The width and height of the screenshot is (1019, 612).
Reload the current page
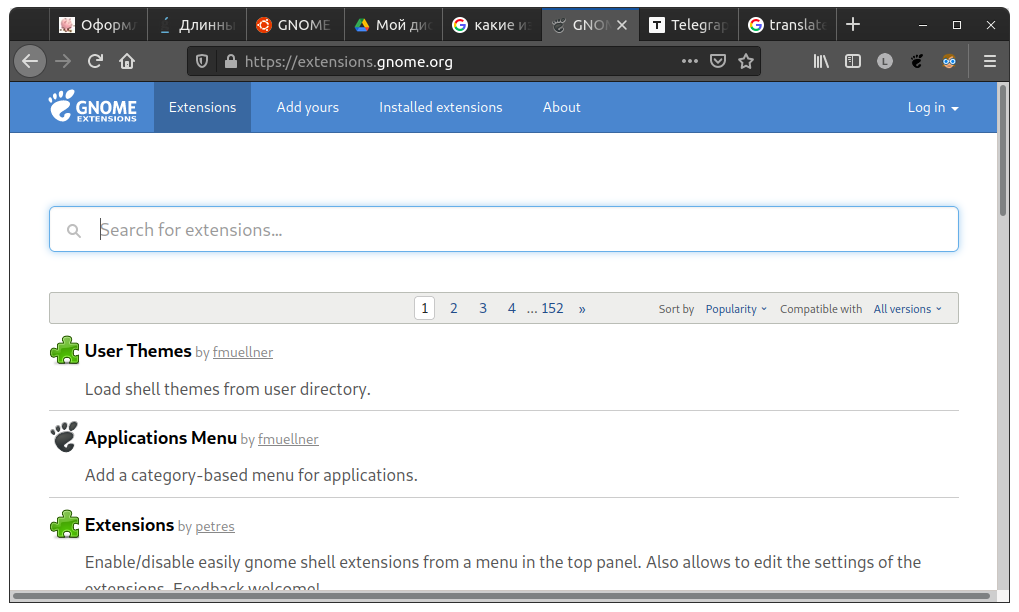pyautogui.click(x=96, y=62)
